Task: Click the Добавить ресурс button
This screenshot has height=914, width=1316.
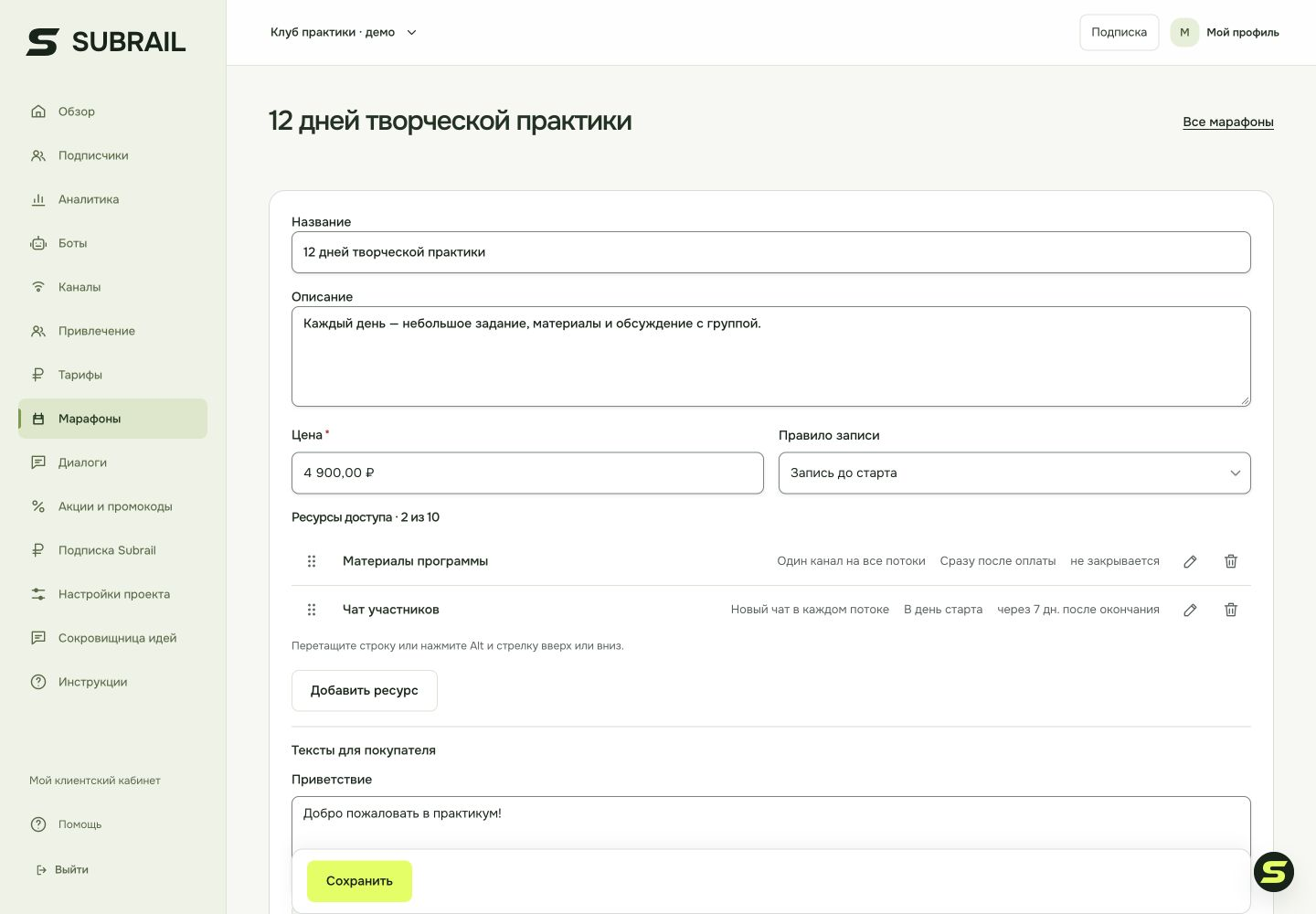Action: (365, 691)
